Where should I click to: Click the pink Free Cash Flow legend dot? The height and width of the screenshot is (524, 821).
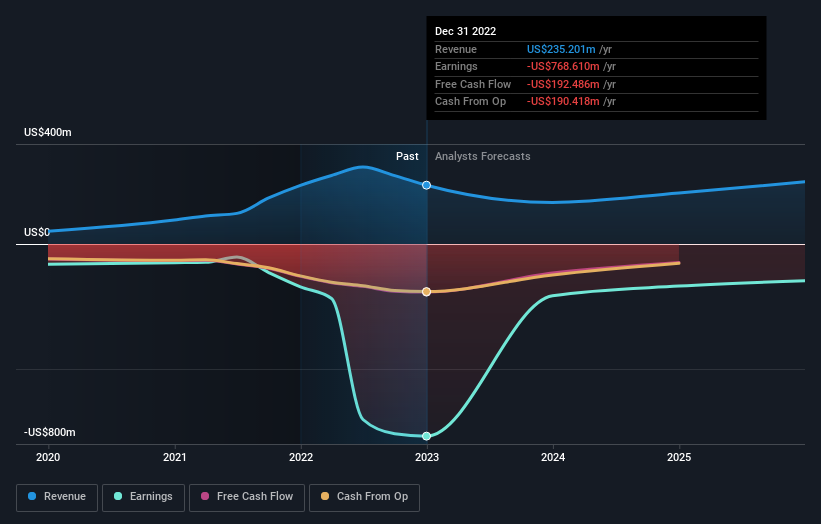(x=205, y=496)
